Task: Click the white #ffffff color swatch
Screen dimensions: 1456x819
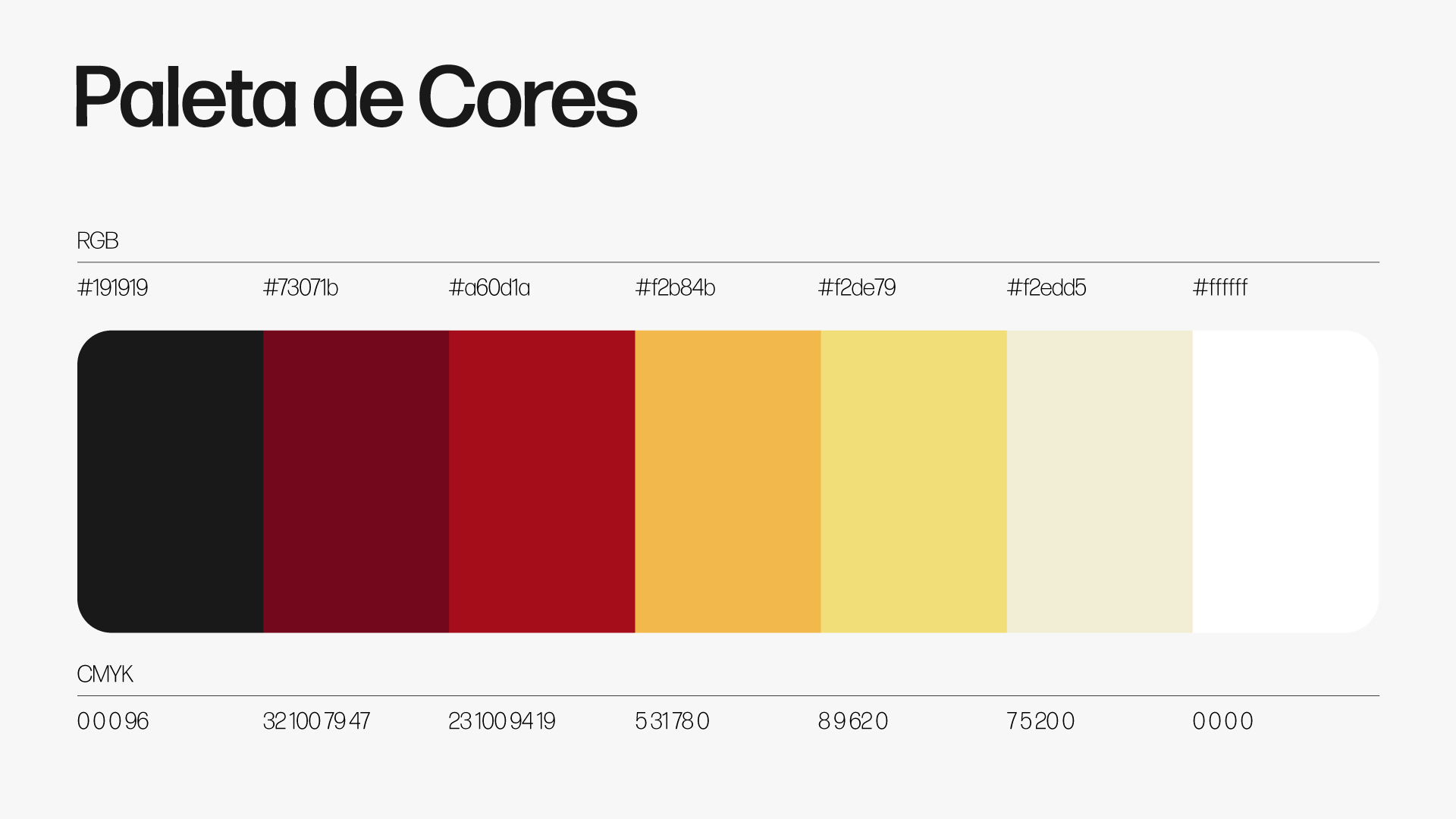Action: point(1285,481)
